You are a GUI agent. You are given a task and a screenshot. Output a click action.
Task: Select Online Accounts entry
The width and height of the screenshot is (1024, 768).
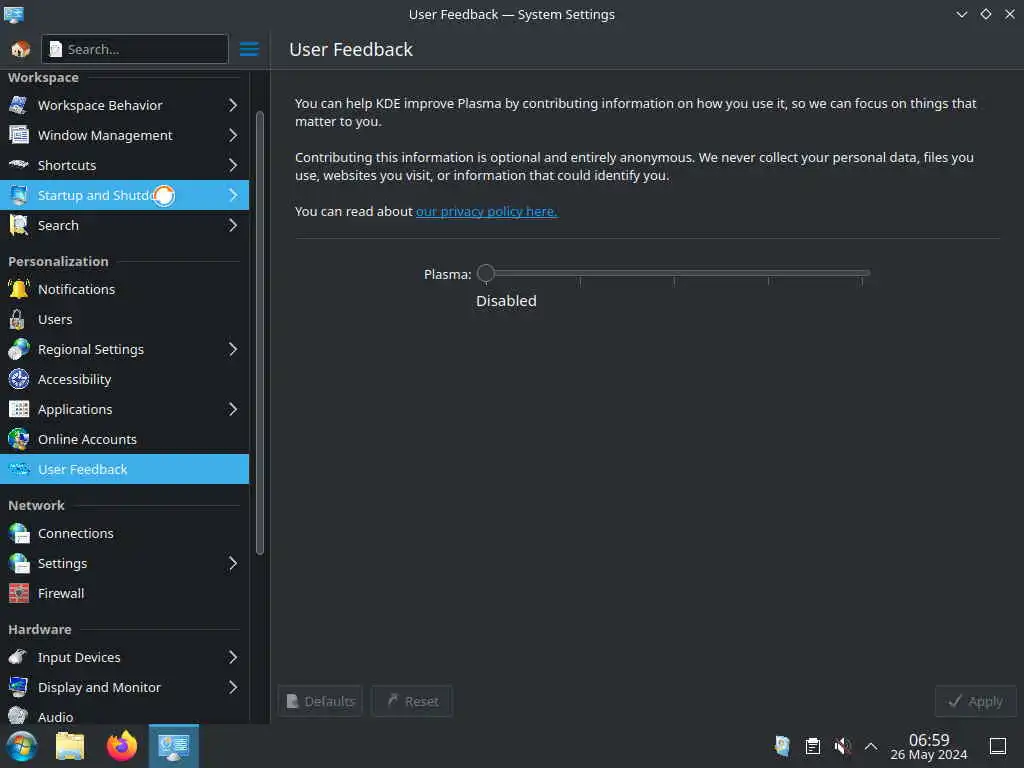coord(124,439)
